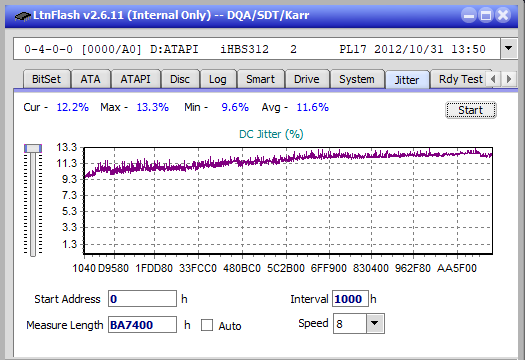Switch to the BitSet tab
The width and height of the screenshot is (525, 360).
click(x=47, y=79)
